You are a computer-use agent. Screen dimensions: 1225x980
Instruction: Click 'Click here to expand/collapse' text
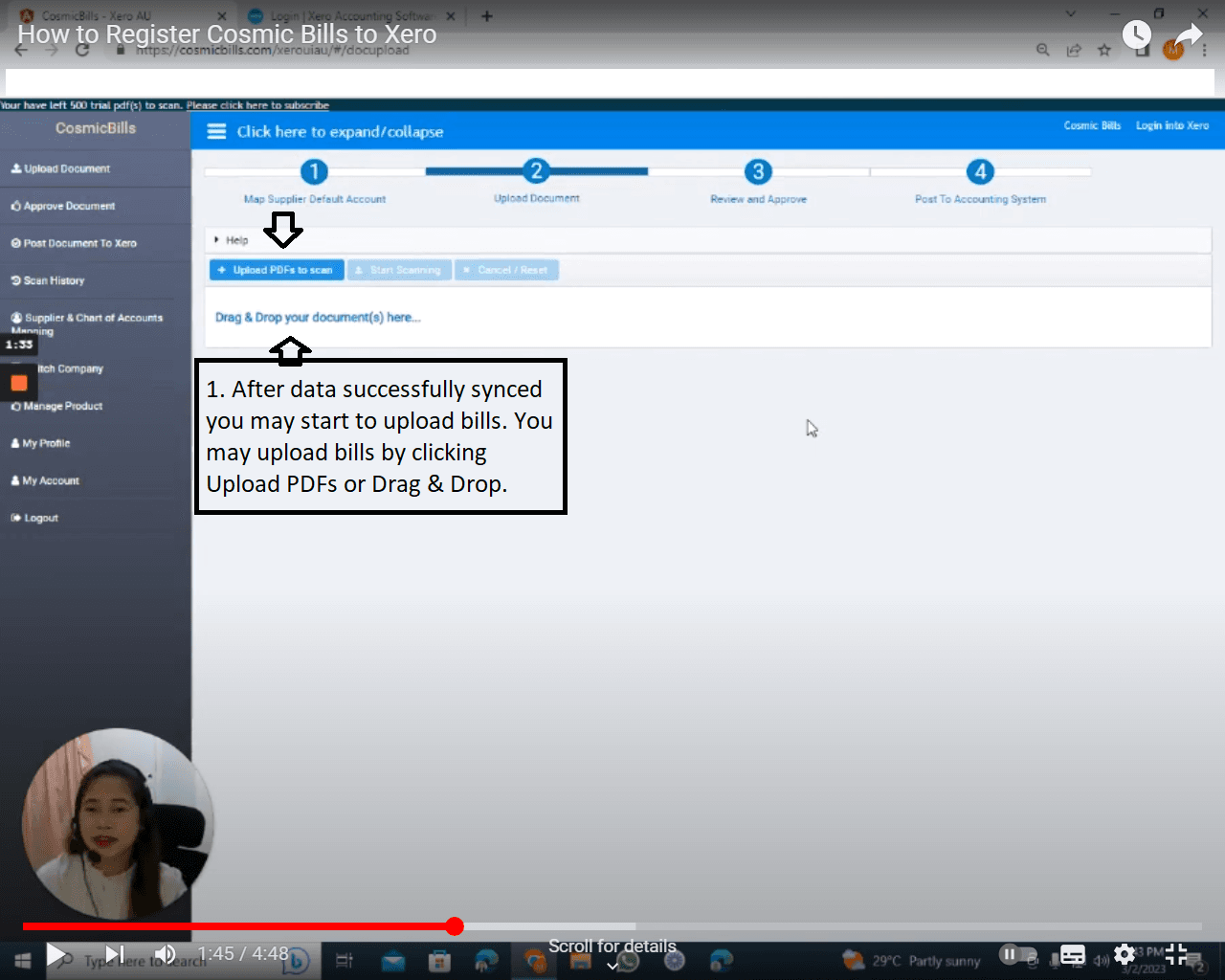[340, 131]
